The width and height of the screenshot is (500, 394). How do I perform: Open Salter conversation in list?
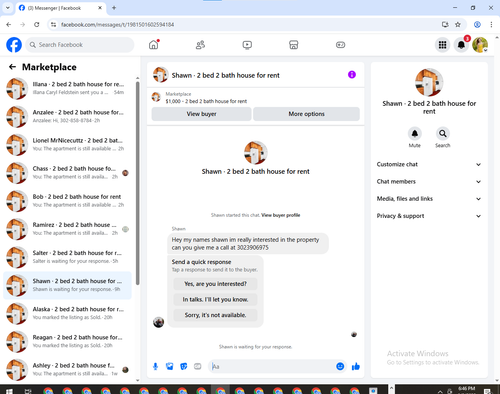click(x=68, y=257)
